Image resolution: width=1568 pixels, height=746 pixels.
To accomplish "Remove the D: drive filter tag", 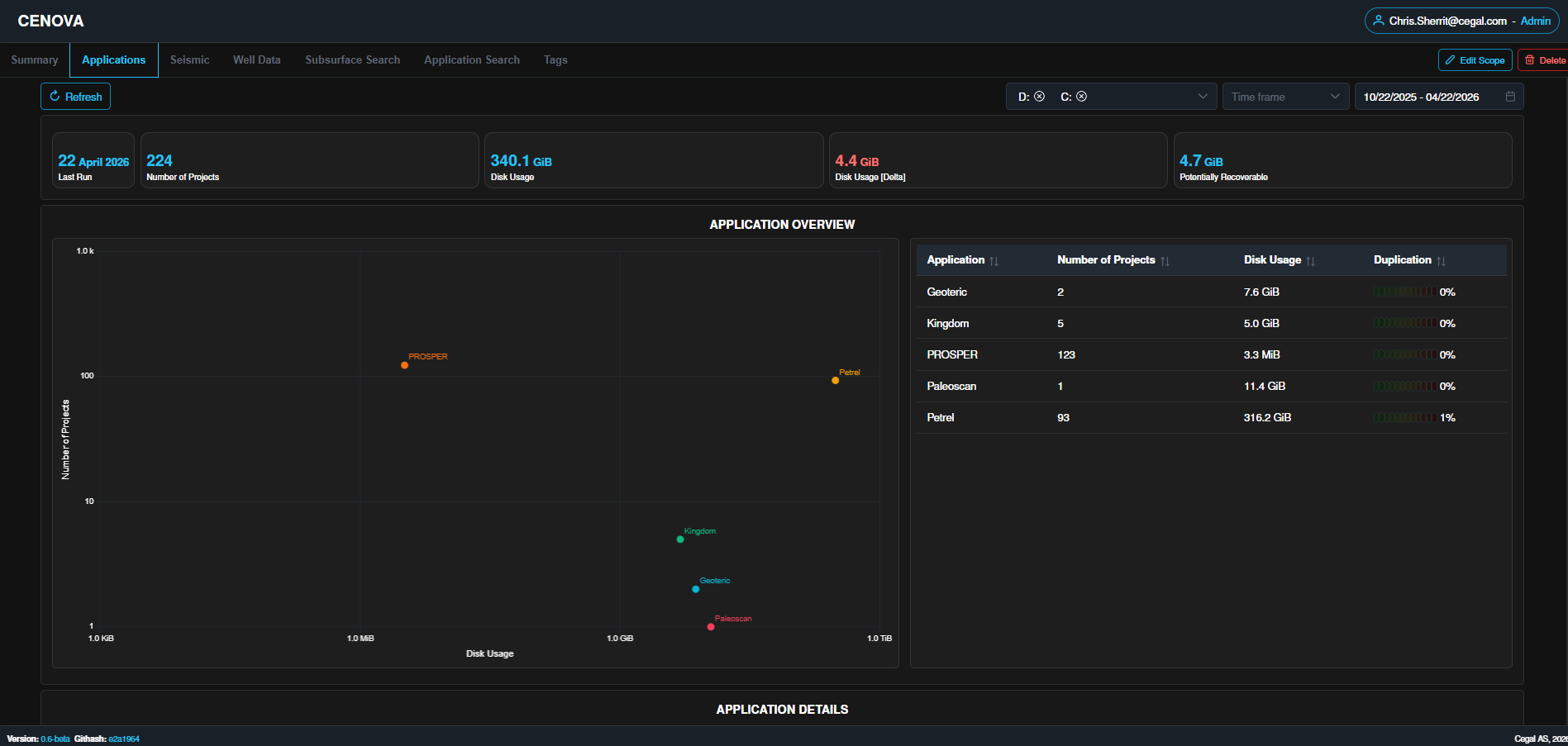I will click(1039, 97).
